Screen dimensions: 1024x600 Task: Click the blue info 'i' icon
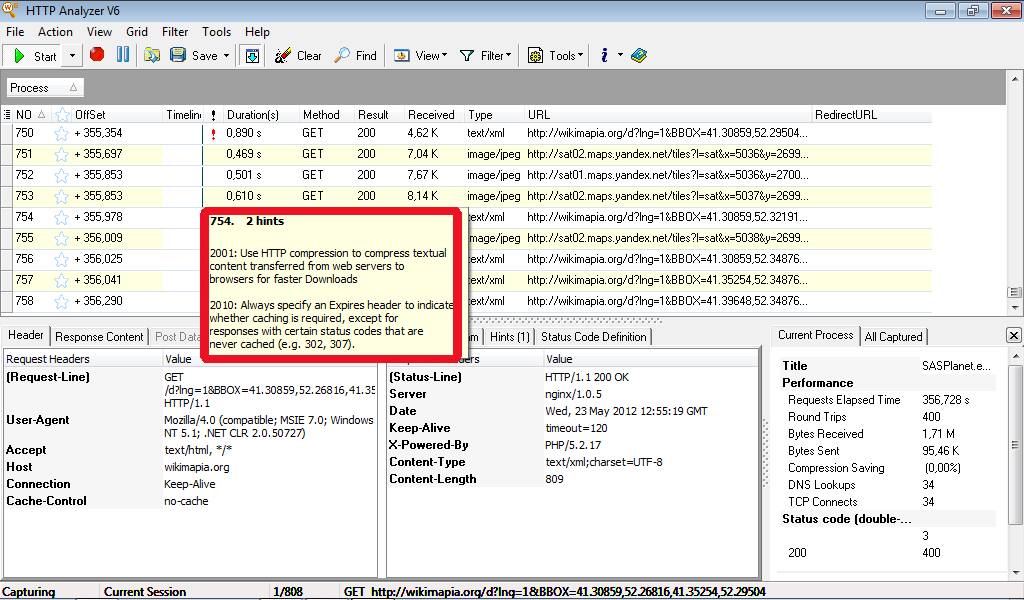[x=605, y=56]
